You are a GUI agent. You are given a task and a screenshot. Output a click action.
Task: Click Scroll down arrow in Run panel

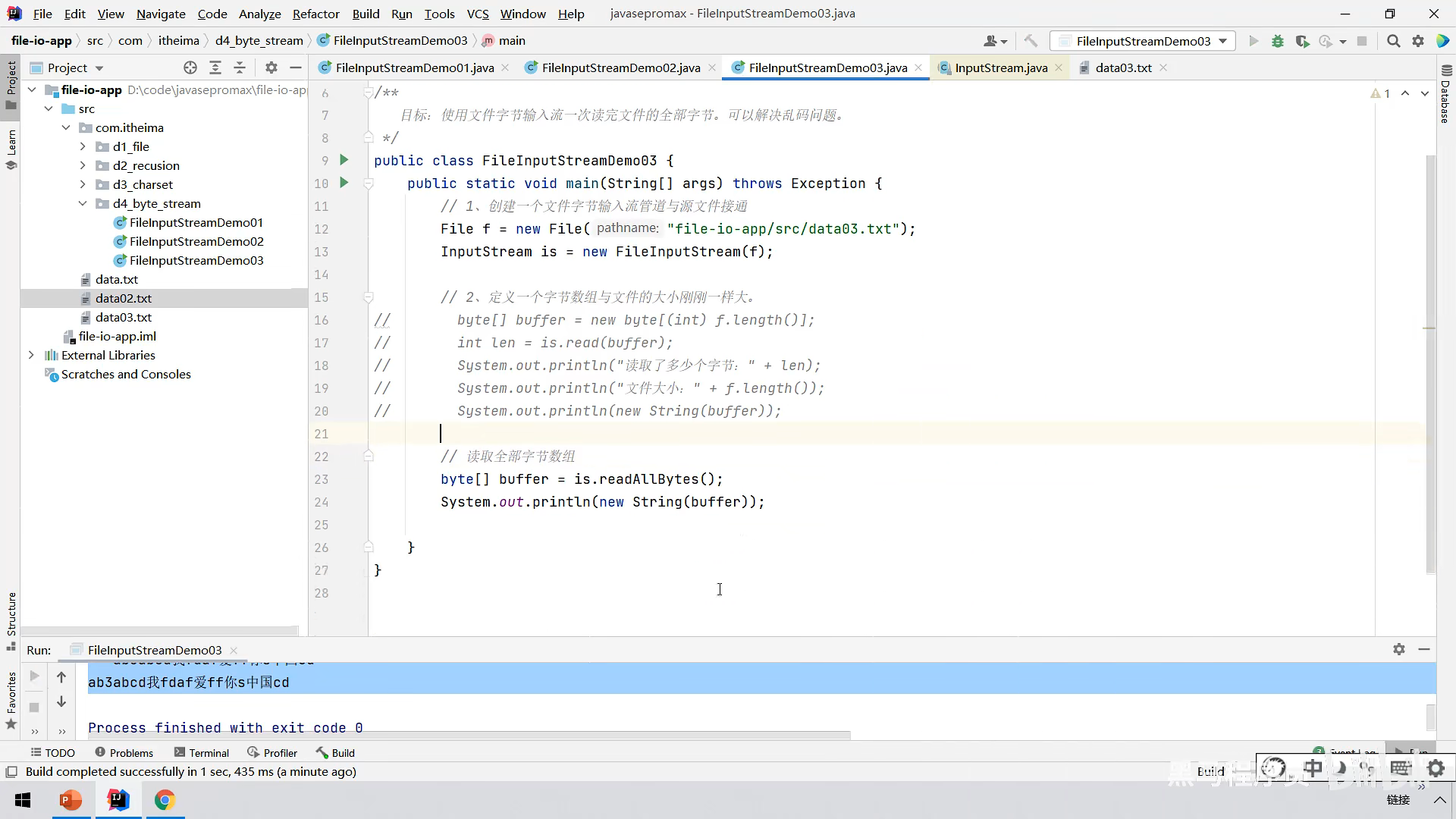coord(61,701)
